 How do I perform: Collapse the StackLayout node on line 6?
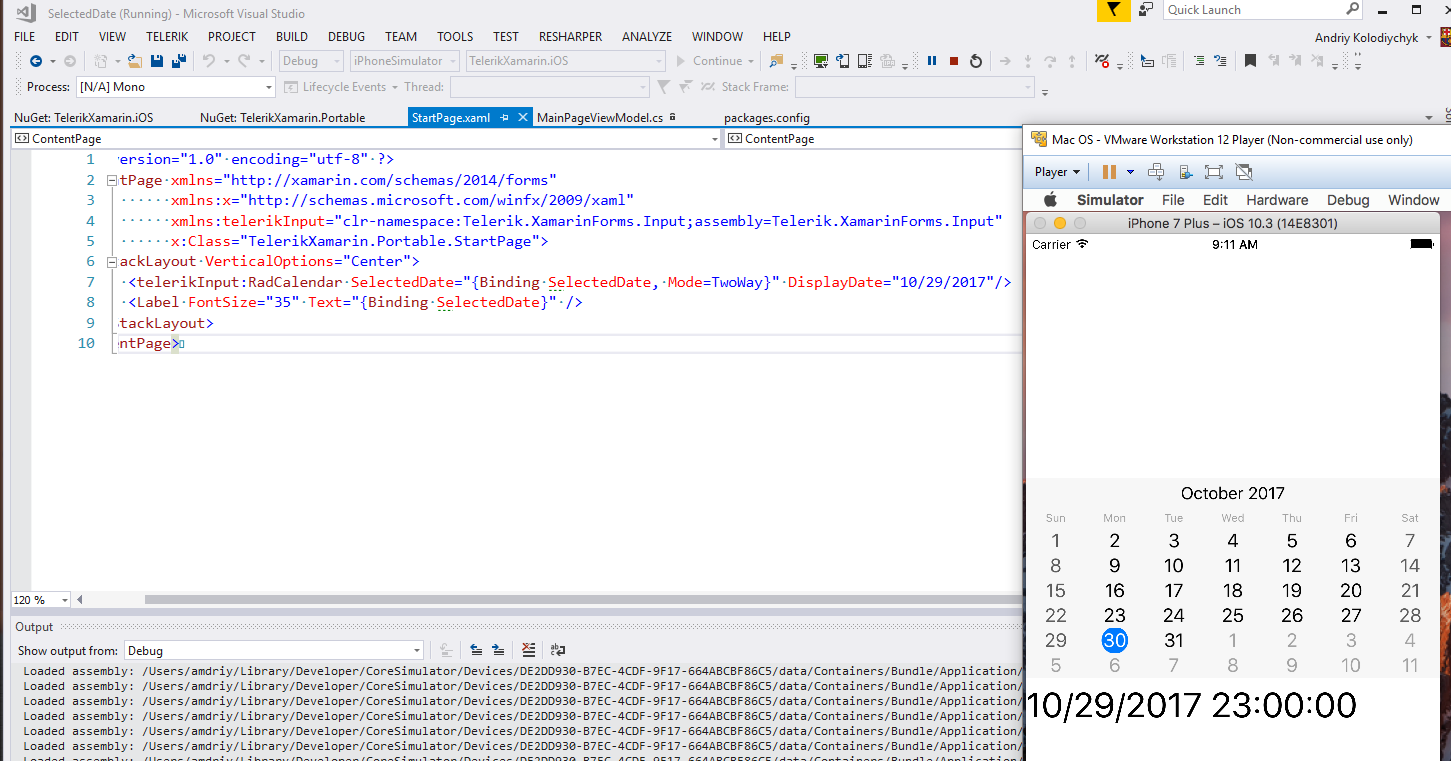(x=111, y=262)
